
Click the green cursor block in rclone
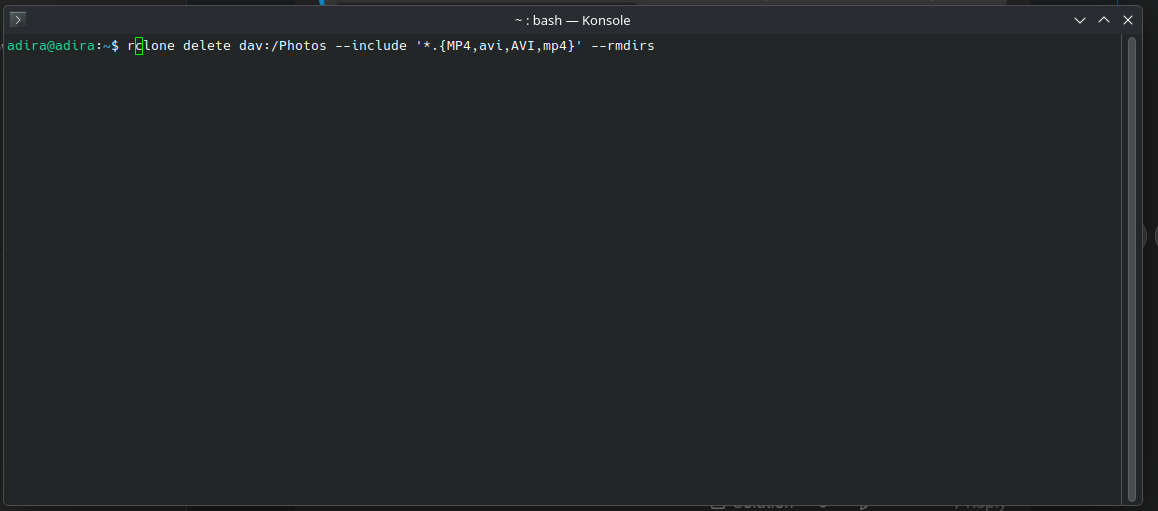[x=139, y=46]
